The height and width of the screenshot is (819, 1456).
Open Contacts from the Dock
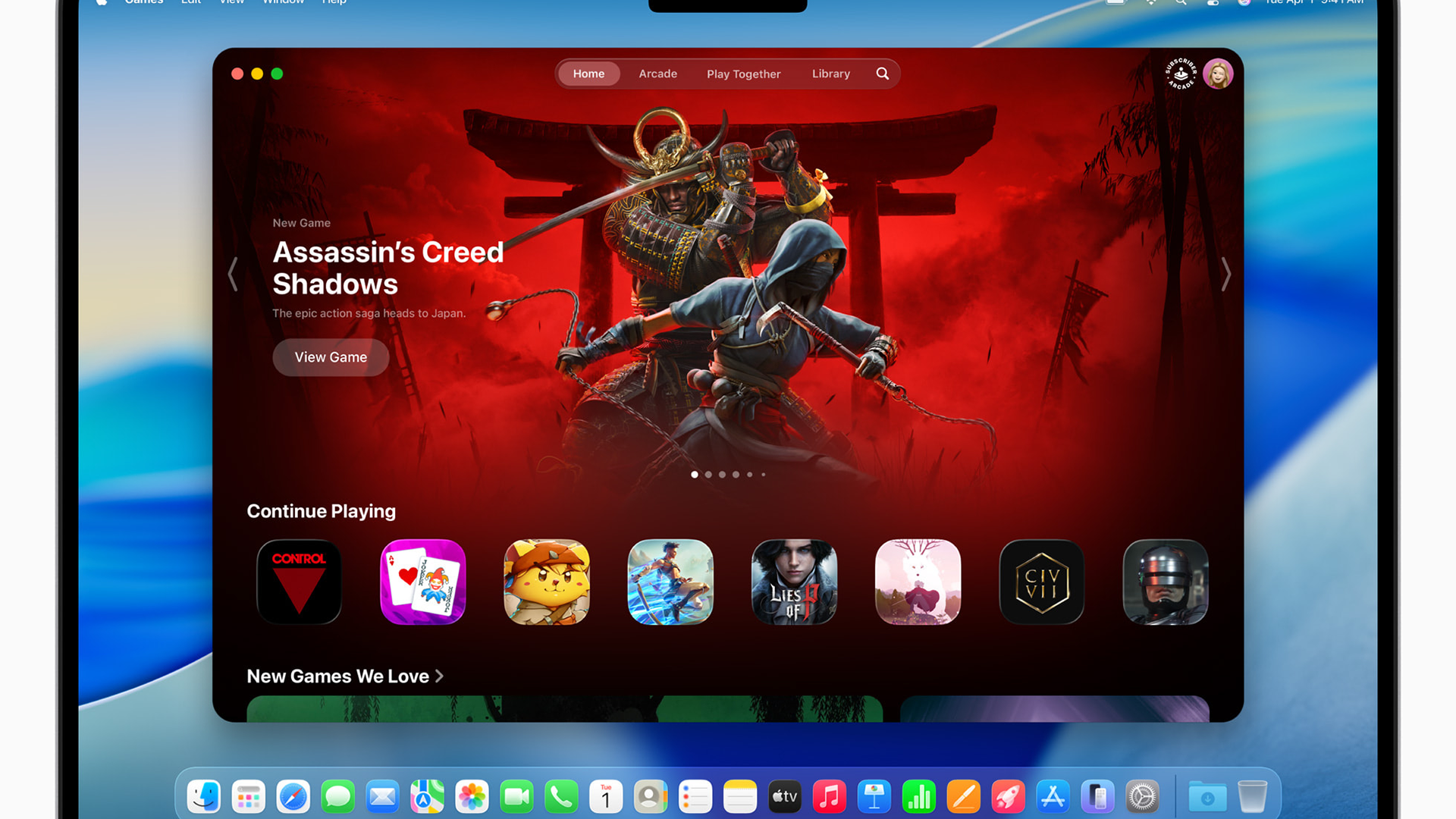[x=651, y=797]
